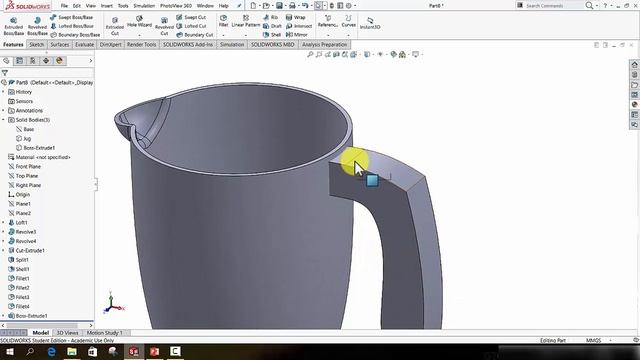
Task: Choose Swept Cut
Action: [191, 18]
